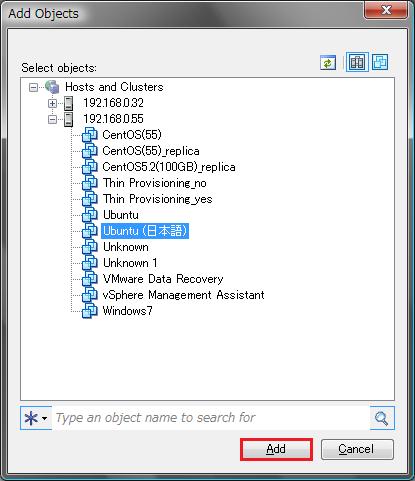This screenshot has height=481, width=415.
Task: Select vSphere Management Assistant VM
Action: pyautogui.click(x=183, y=295)
